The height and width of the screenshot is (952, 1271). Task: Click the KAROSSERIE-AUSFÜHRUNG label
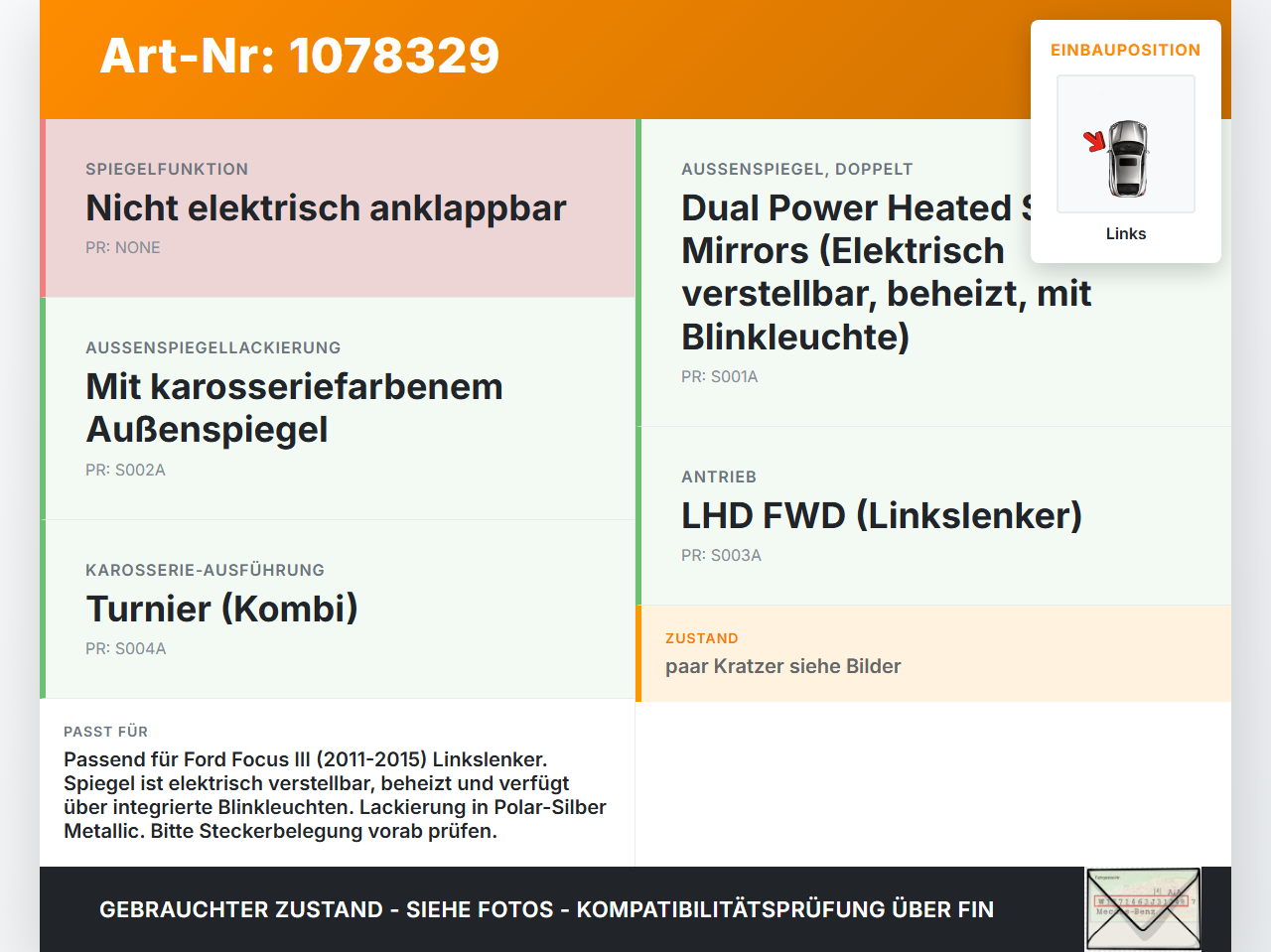point(206,570)
